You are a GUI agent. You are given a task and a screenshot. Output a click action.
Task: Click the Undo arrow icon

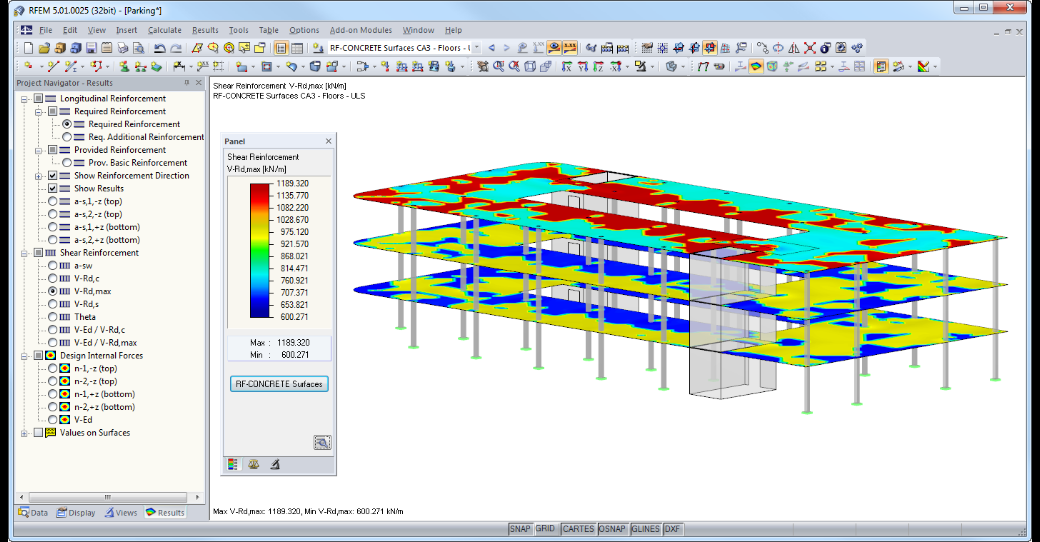coord(160,48)
